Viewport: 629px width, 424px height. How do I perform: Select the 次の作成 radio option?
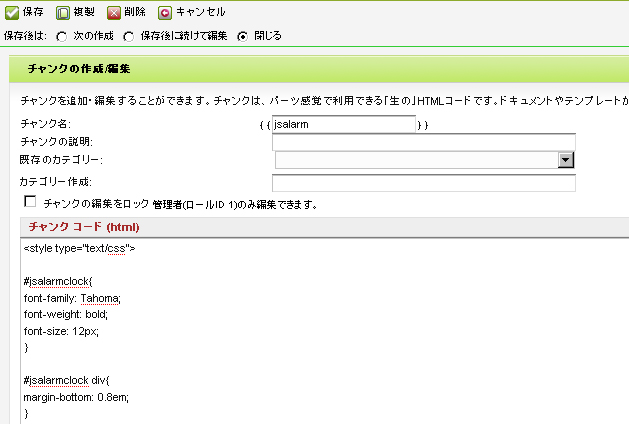(62, 36)
